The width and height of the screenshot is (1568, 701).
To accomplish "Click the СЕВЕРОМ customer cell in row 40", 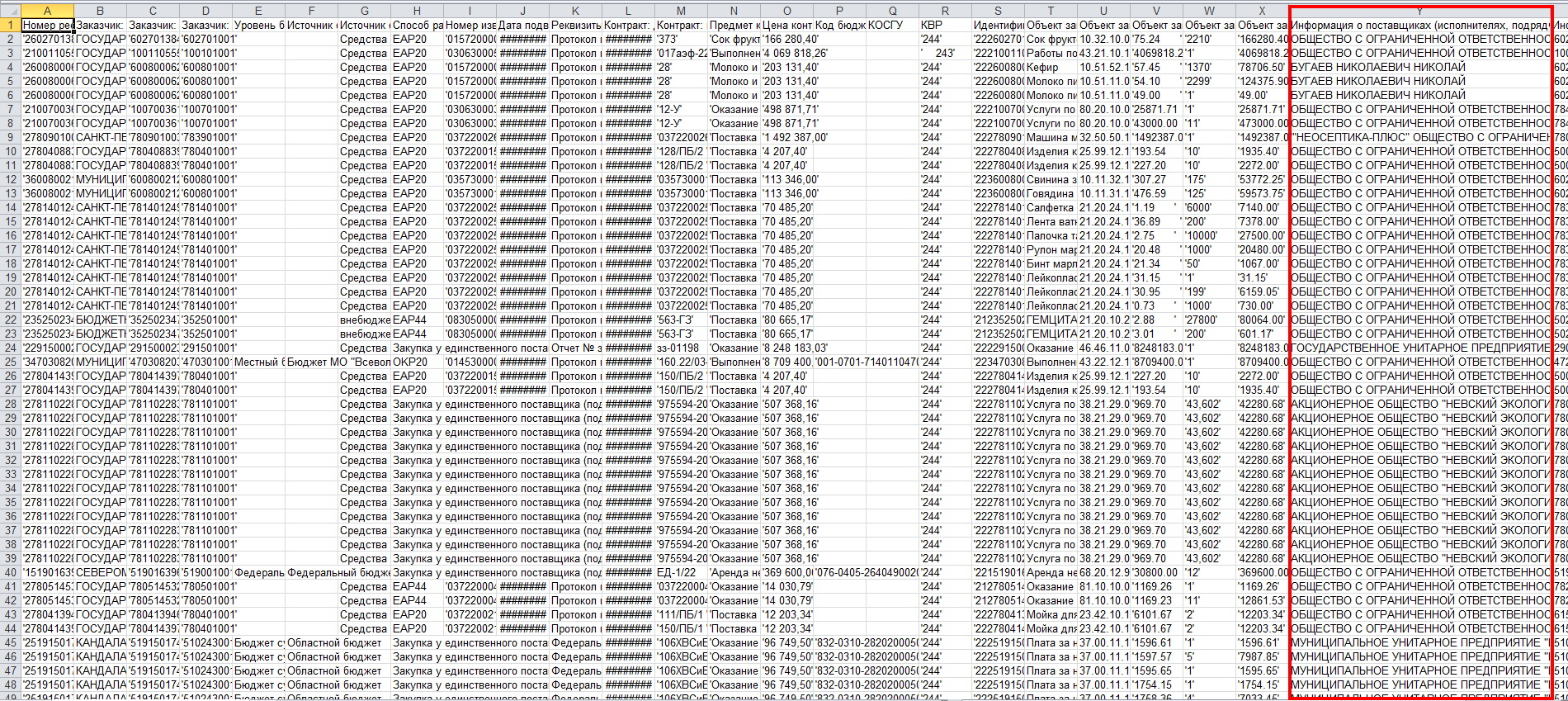I will tap(100, 572).
